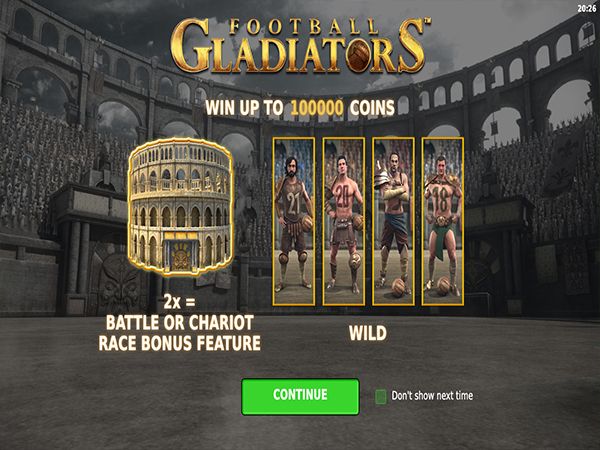The image size is (600, 450).
Task: Click the football inside the Gladiators title
Action: (360, 54)
